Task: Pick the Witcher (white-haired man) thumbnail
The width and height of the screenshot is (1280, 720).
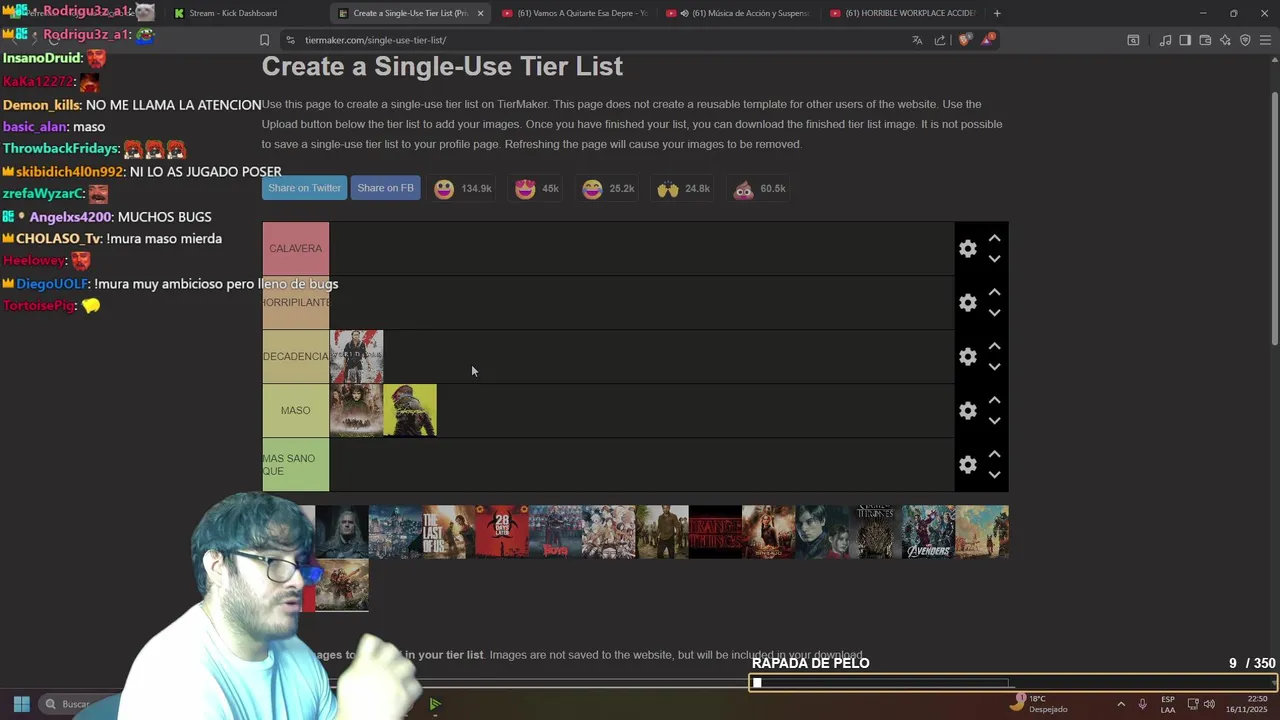Action: [x=342, y=532]
